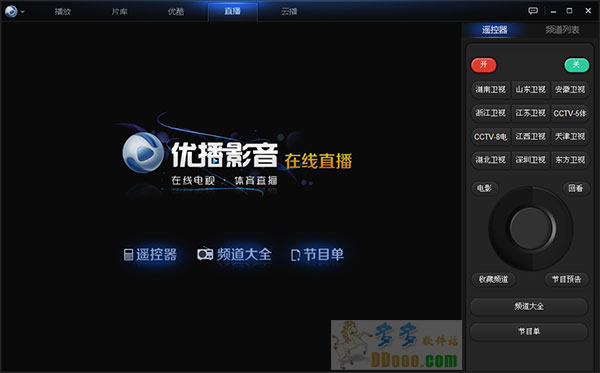The image size is (600, 373).
Task: Select the 安徽卫视 channel button
Action: coord(570,90)
